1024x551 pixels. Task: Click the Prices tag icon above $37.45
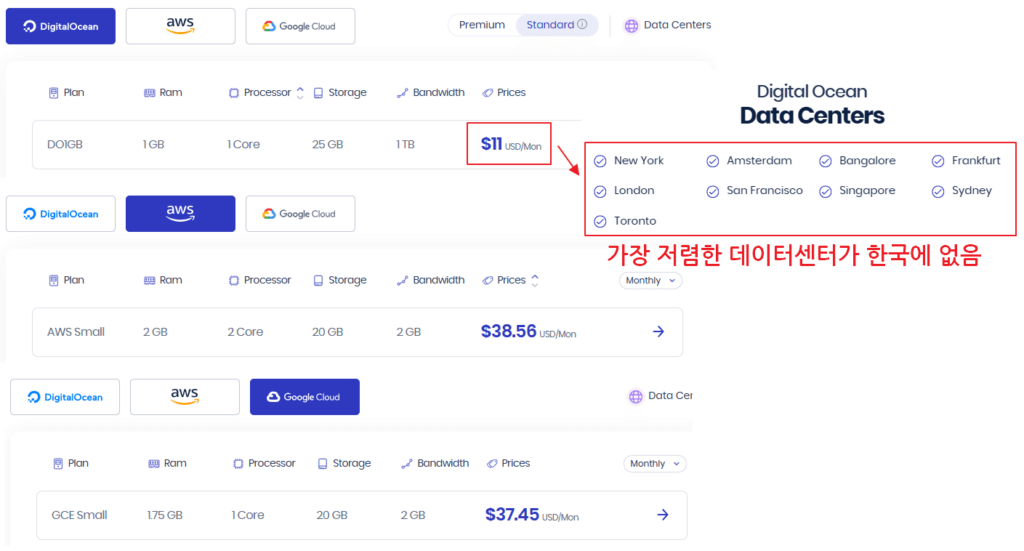click(x=491, y=464)
